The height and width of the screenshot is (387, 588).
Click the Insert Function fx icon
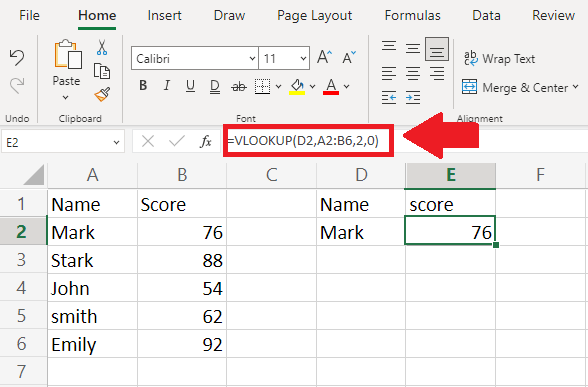(206, 141)
